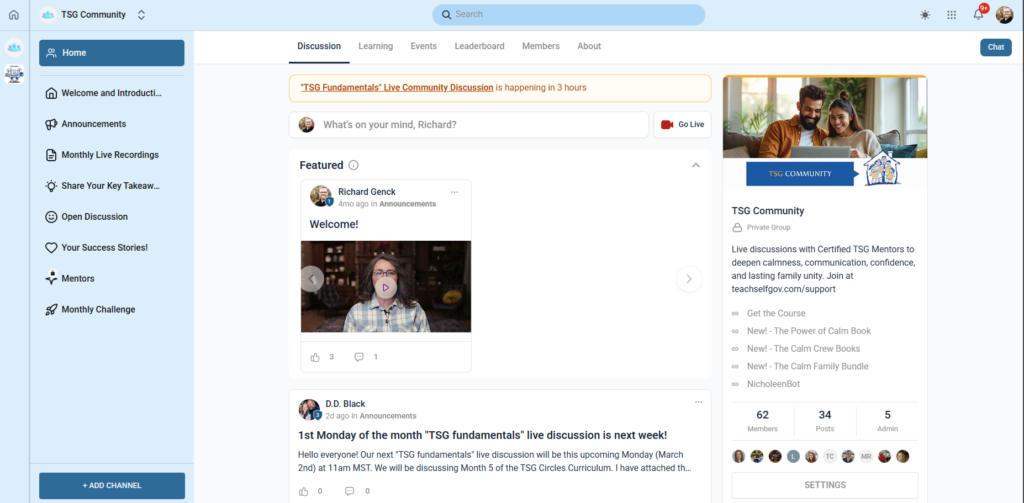The width and height of the screenshot is (1024, 503).
Task: Open D.D. Black's avatar
Action: click(310, 410)
